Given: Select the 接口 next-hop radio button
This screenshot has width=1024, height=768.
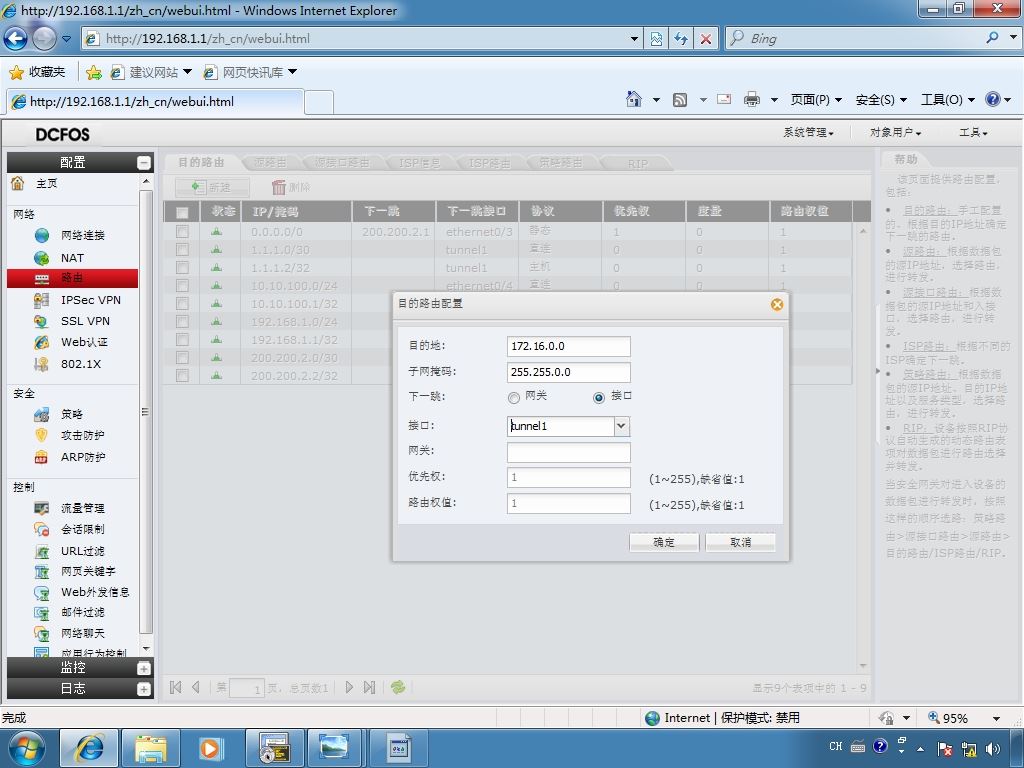Looking at the screenshot, I should (599, 397).
